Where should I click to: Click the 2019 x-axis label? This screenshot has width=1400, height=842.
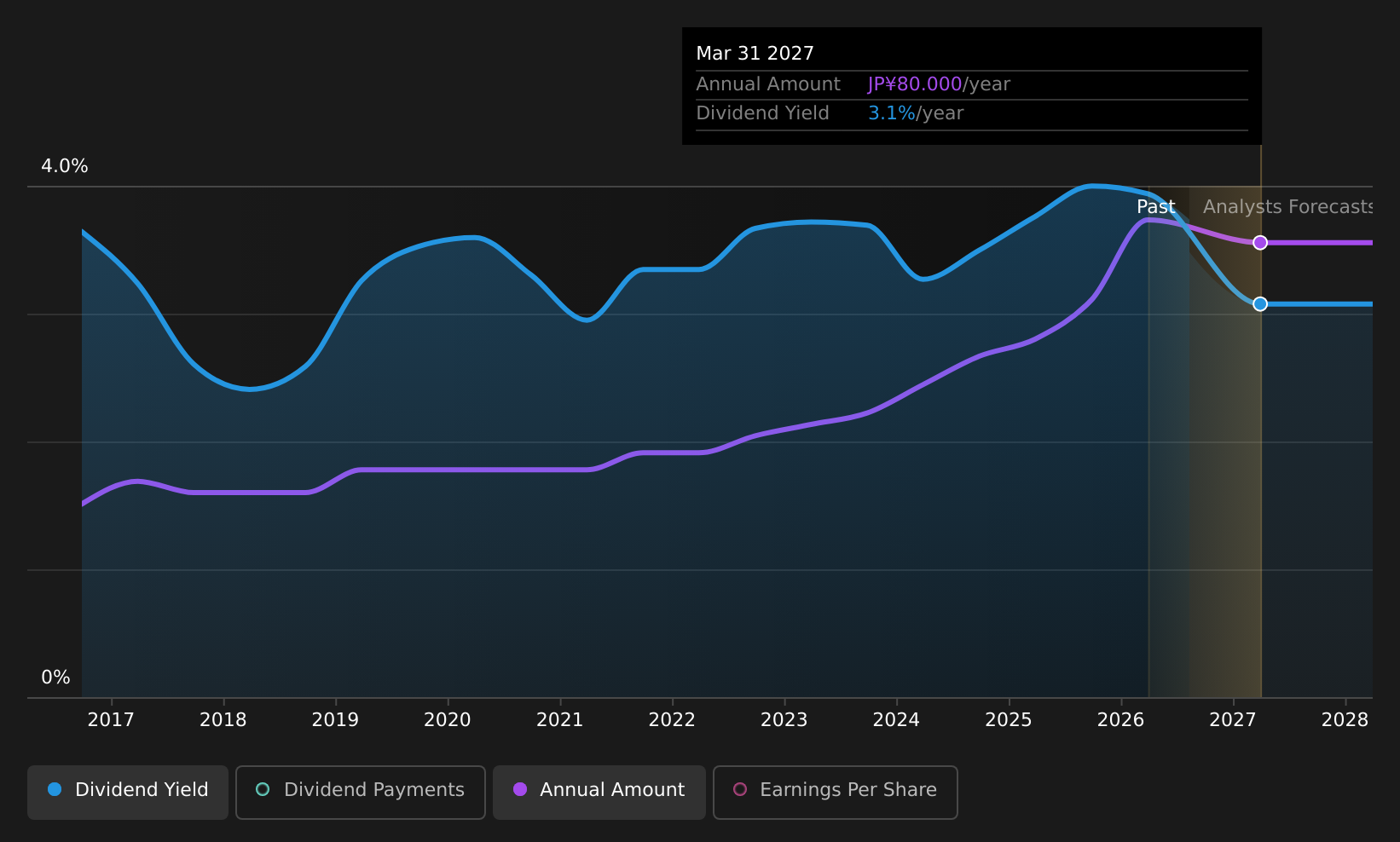335,720
